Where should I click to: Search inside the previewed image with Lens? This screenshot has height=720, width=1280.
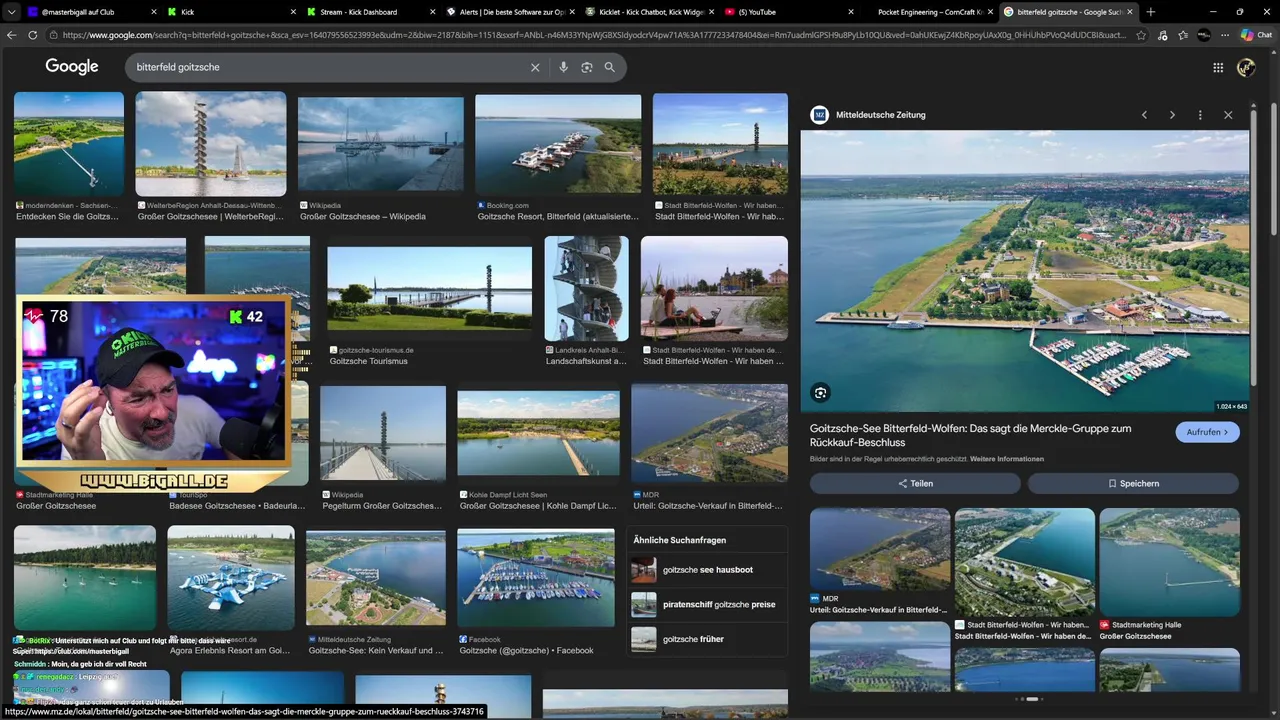point(820,393)
